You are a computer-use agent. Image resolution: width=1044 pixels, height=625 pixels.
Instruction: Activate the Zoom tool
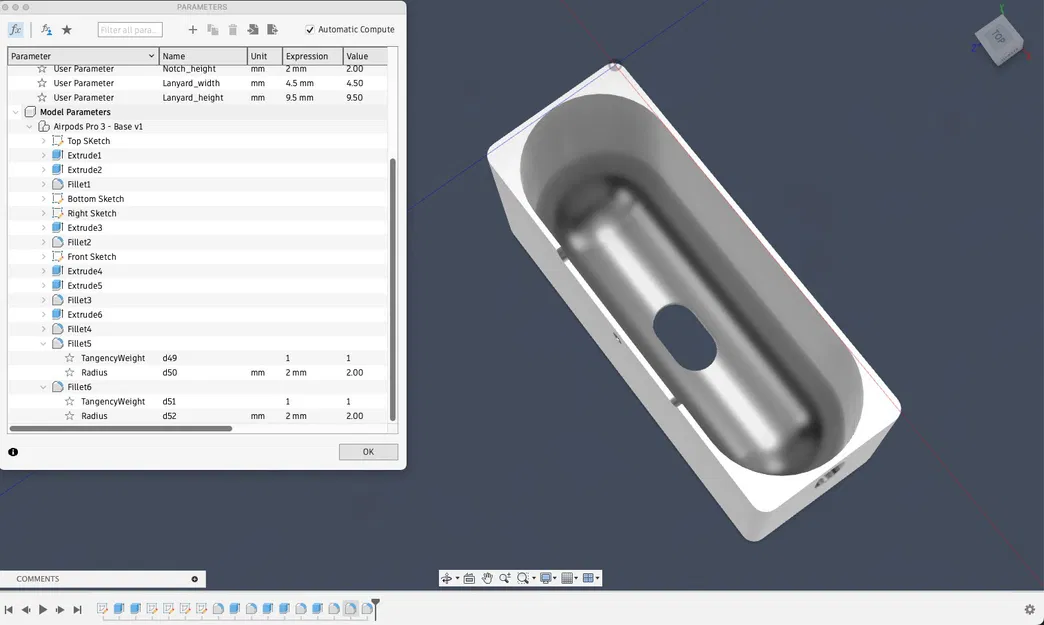click(x=505, y=578)
